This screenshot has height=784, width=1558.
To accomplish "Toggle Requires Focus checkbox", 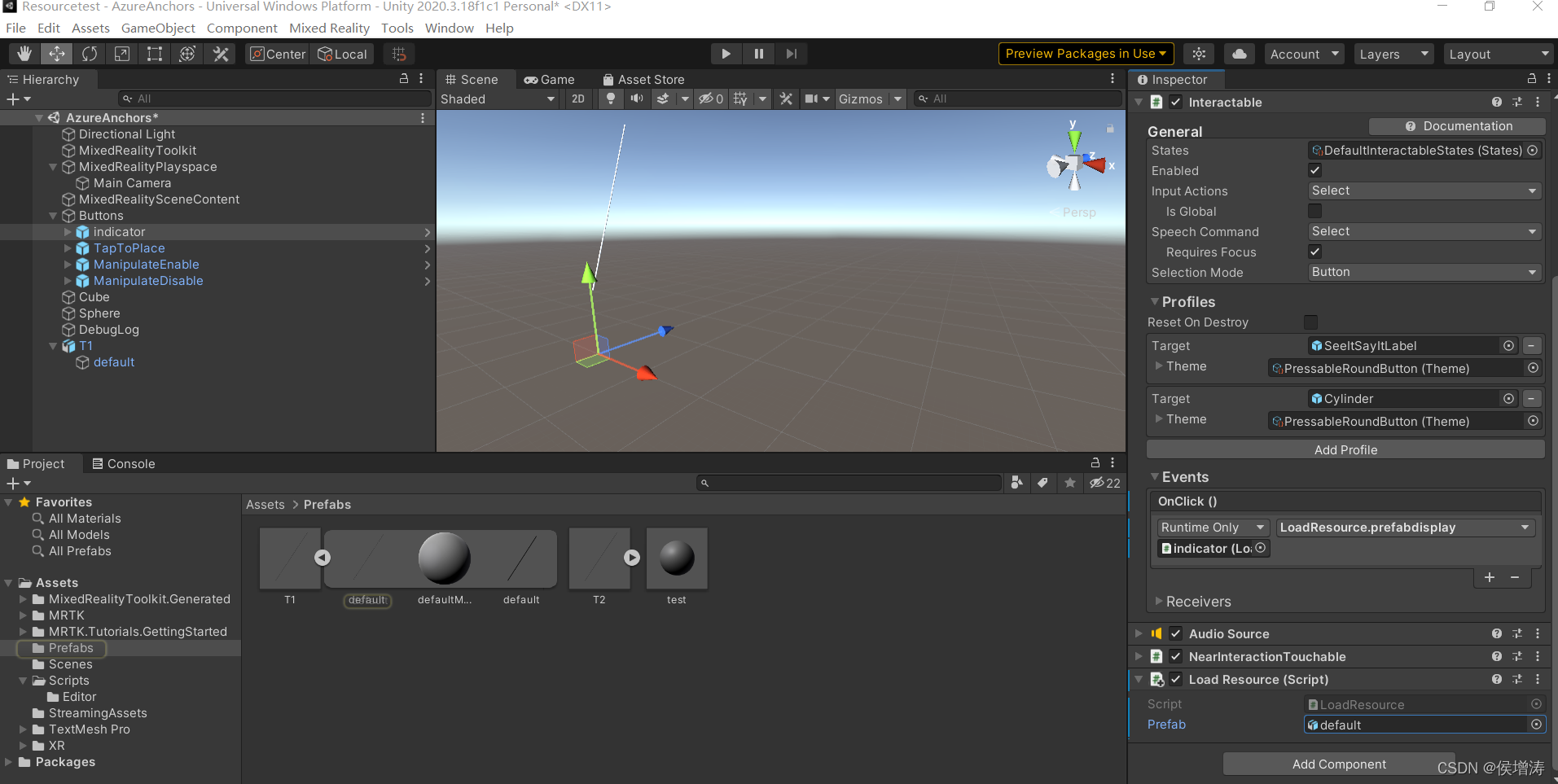I will (1314, 252).
